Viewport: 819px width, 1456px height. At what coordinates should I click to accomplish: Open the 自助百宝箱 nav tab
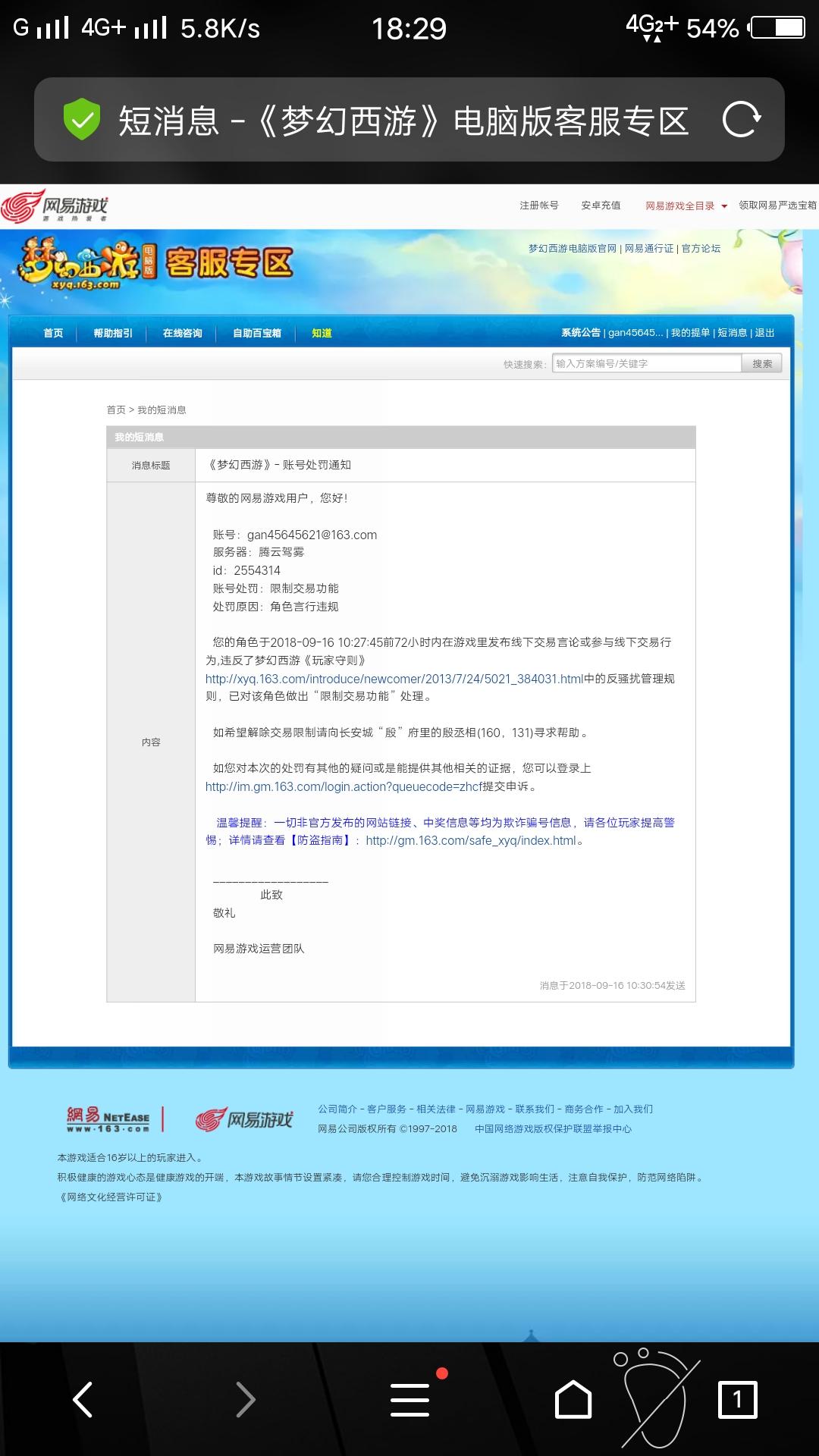pos(257,333)
